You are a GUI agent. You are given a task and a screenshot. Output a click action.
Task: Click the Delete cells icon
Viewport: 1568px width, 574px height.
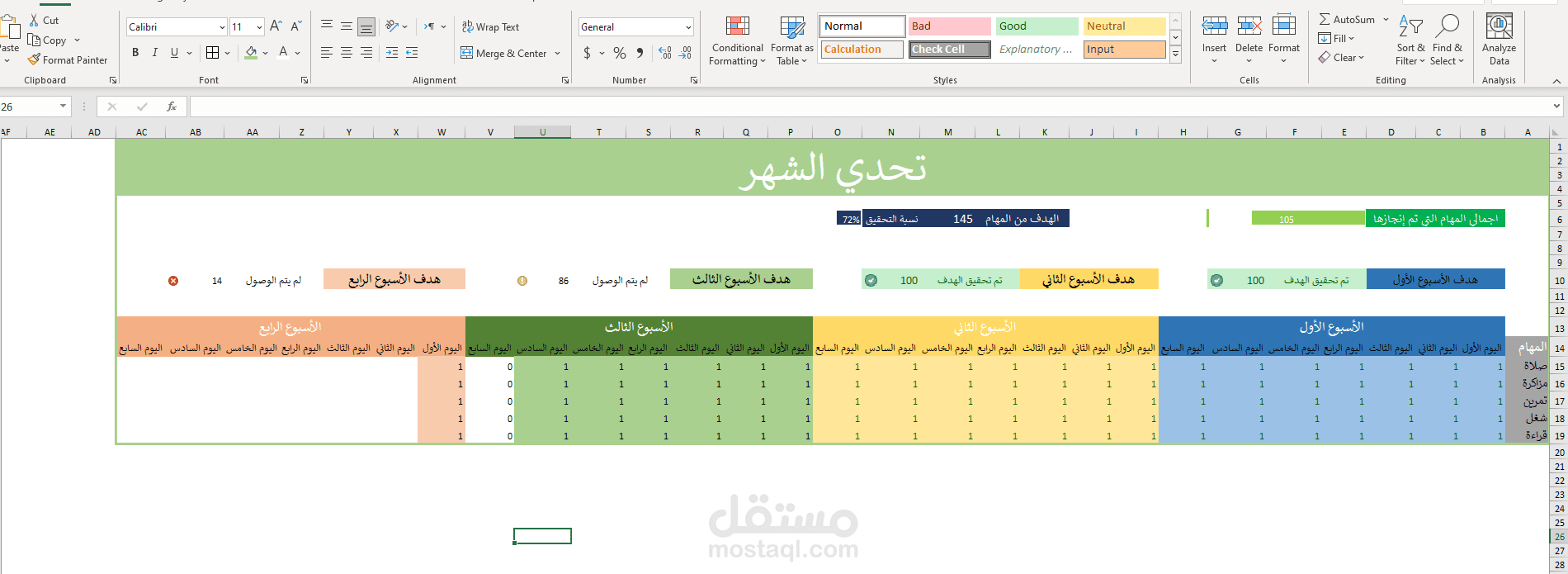1249,26
